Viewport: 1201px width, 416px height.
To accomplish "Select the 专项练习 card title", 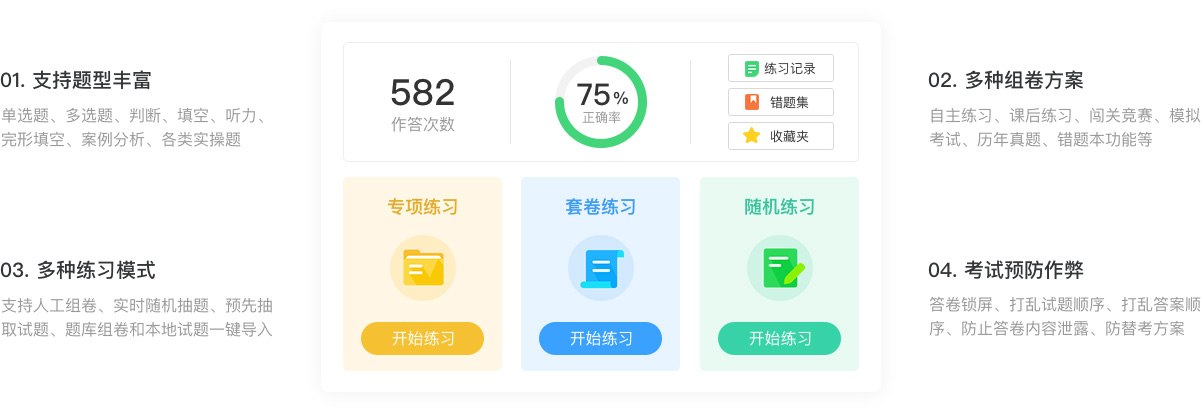I will coord(422,207).
